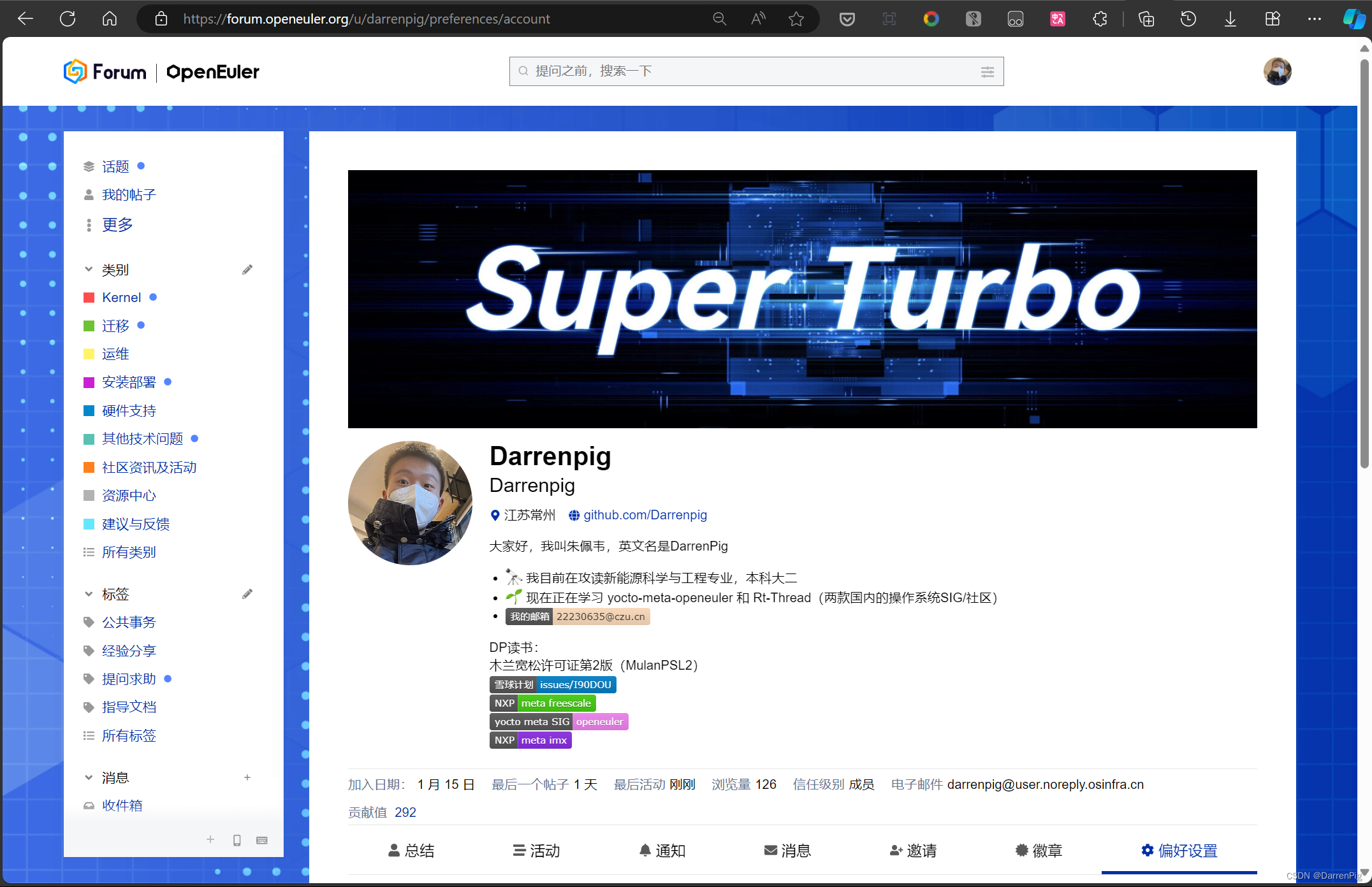
Task: Reload the page with refresh icon
Action: (68, 19)
